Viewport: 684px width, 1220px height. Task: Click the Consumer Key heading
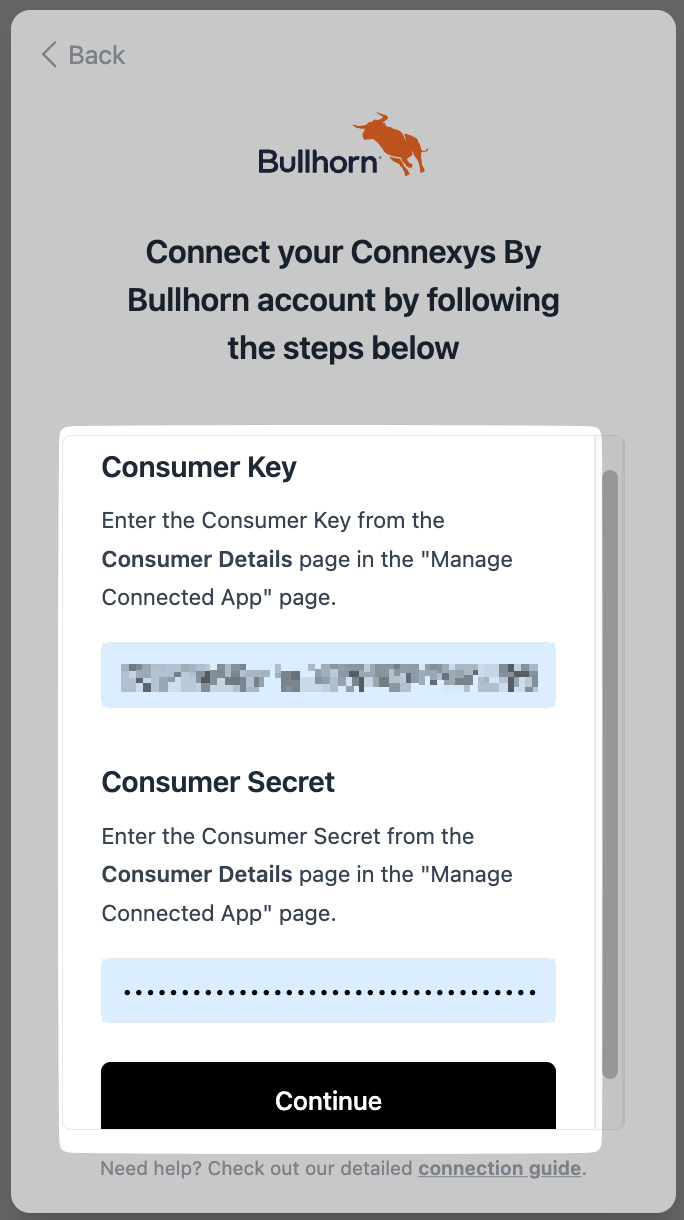(x=199, y=467)
